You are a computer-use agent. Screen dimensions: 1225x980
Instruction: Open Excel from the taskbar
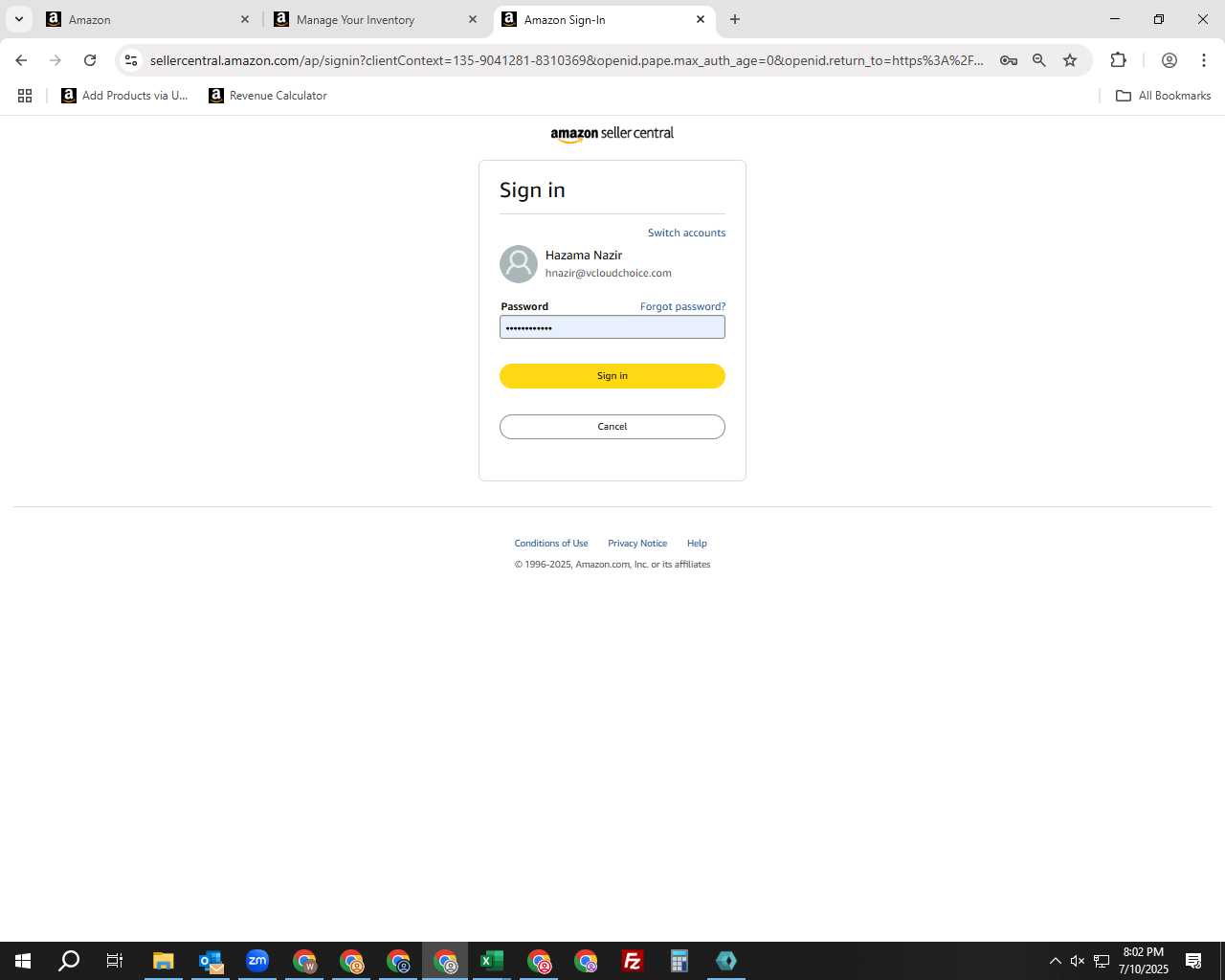492,961
